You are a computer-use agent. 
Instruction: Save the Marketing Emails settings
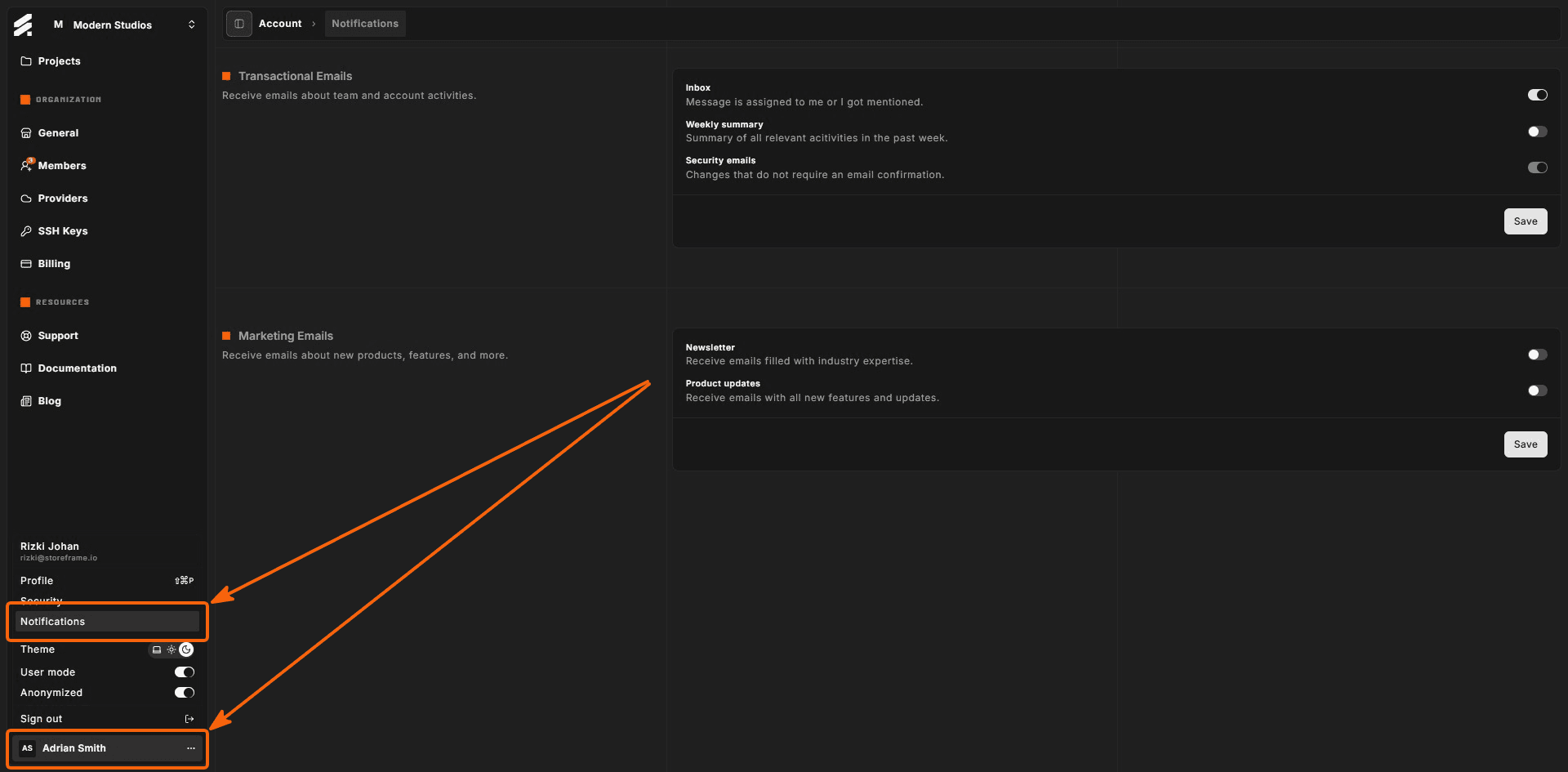click(1526, 444)
